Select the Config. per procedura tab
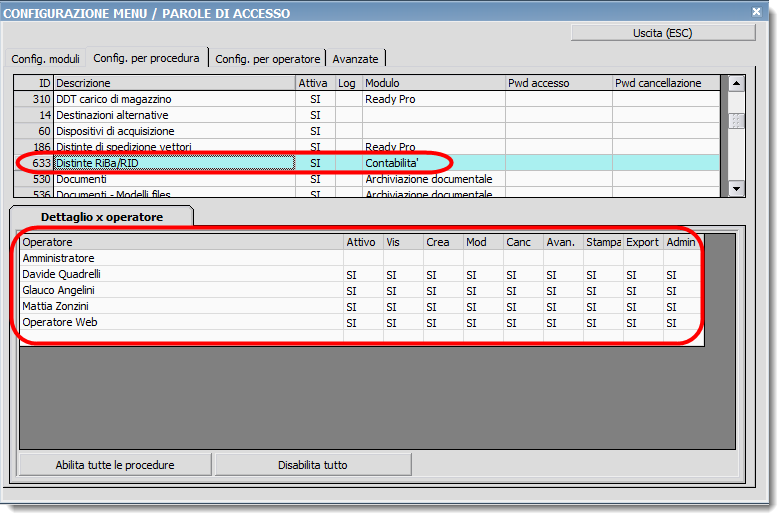The height and width of the screenshot is (520, 784). pos(146,58)
